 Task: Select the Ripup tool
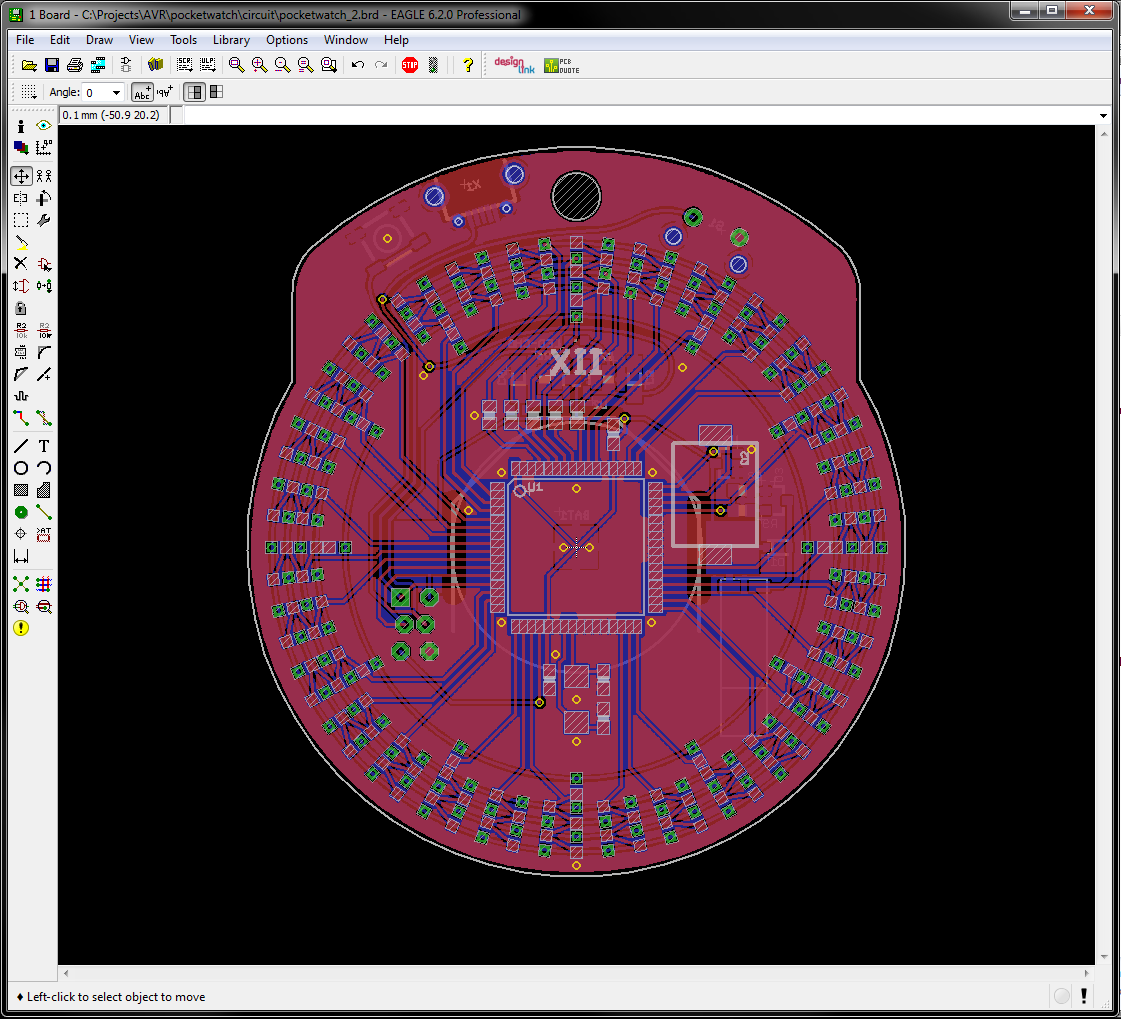(x=44, y=418)
